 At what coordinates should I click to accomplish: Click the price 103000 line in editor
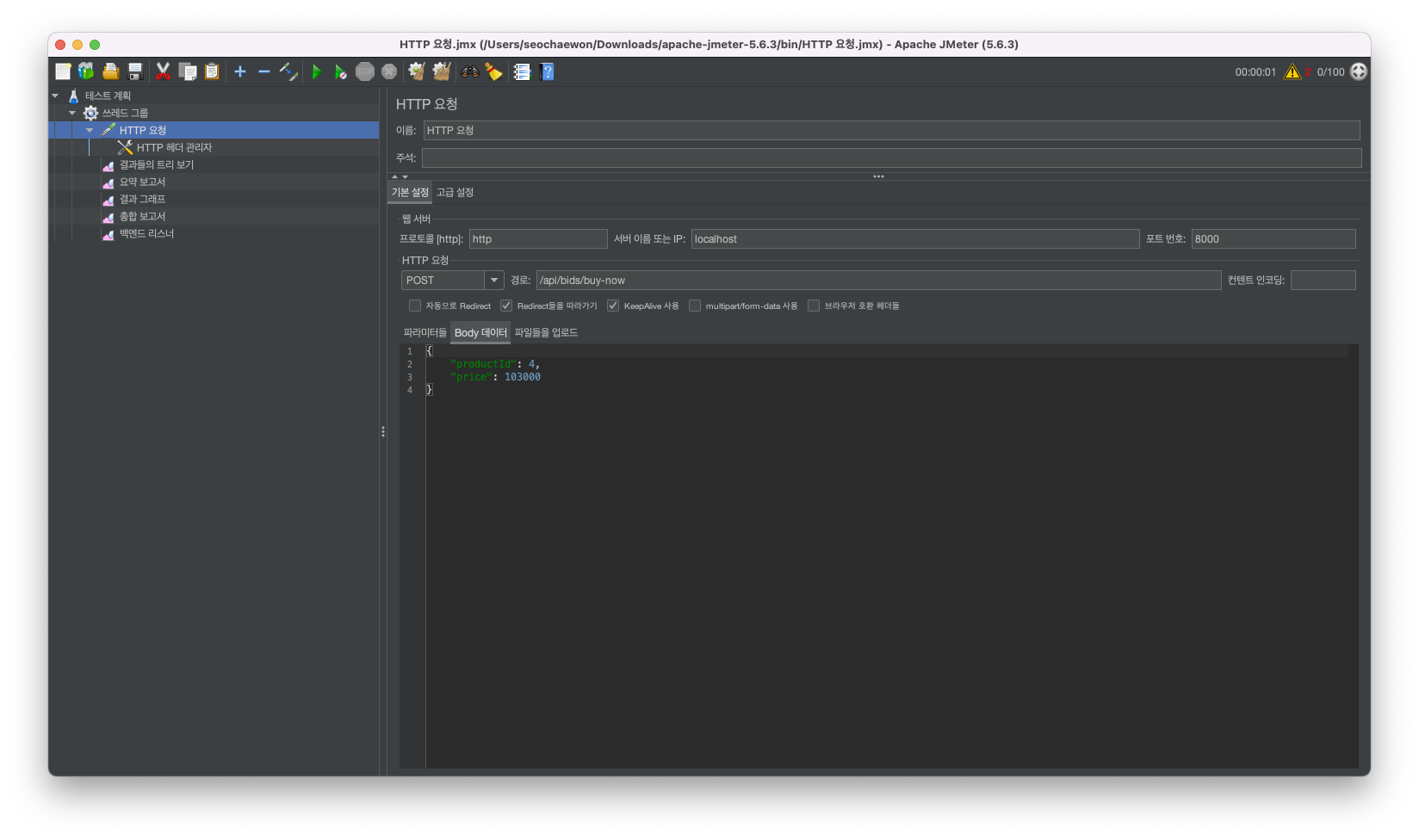click(495, 377)
